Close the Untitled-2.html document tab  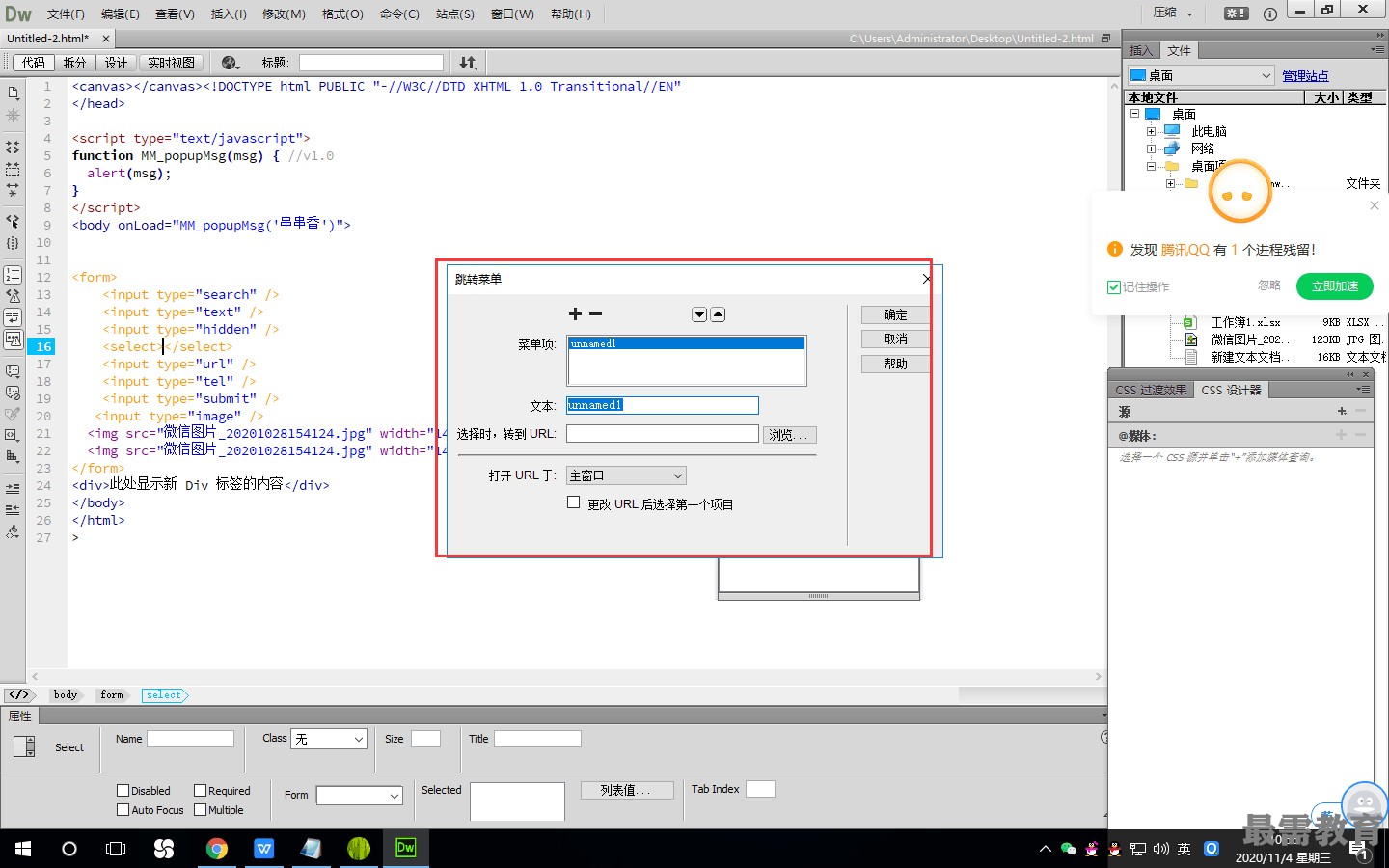click(x=106, y=39)
